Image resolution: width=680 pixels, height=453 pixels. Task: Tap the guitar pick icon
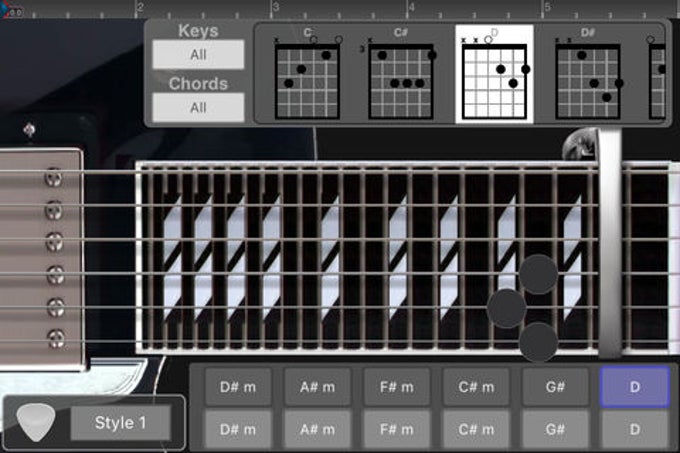click(x=36, y=422)
